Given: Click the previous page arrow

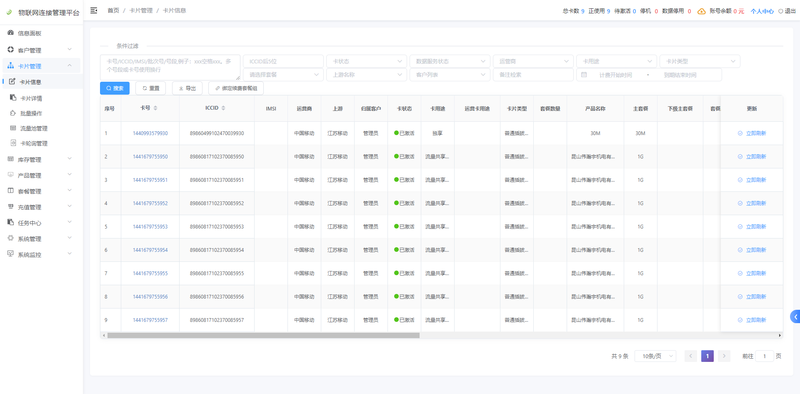Looking at the screenshot, I should (x=691, y=356).
